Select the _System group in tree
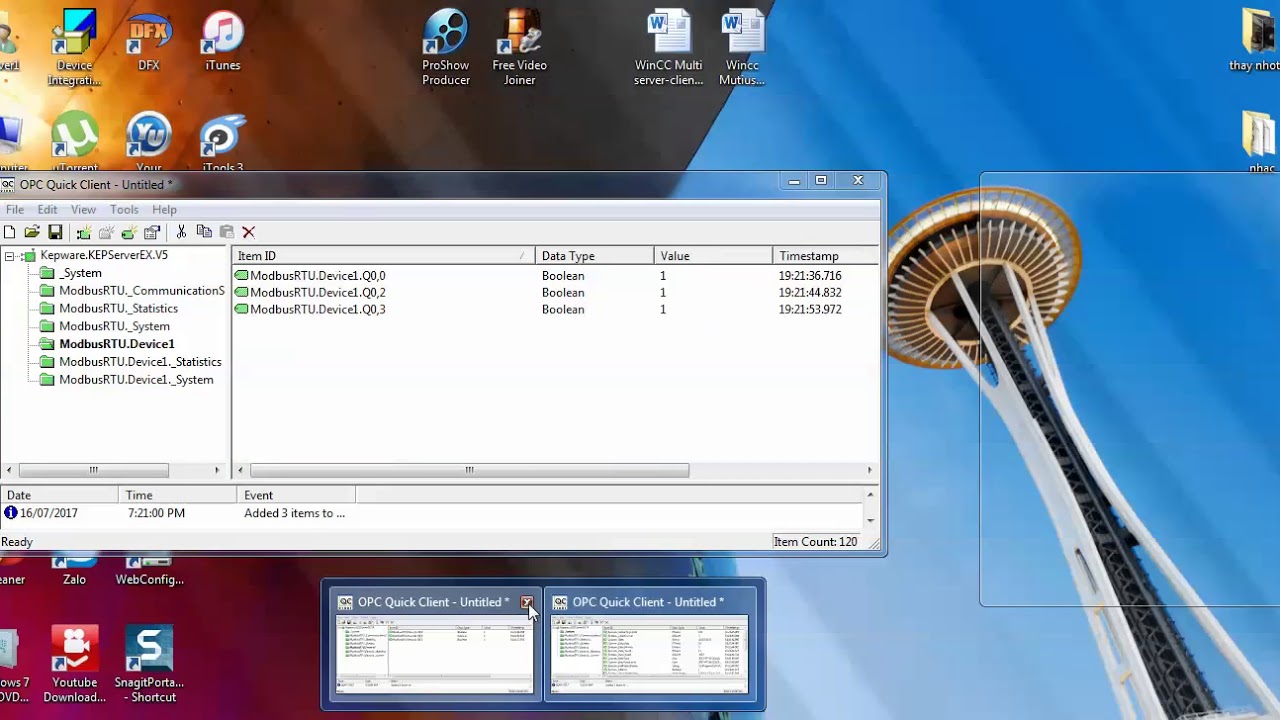Image resolution: width=1280 pixels, height=720 pixels. [x=80, y=273]
